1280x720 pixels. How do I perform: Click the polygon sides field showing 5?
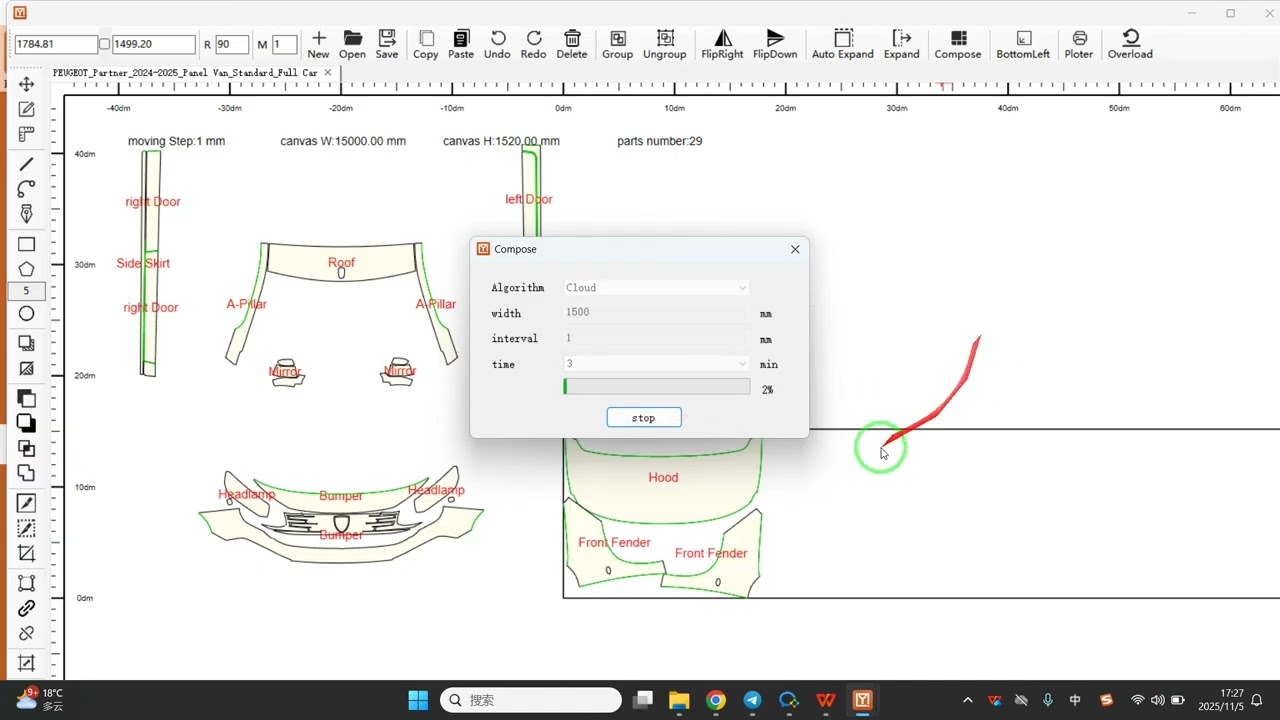click(26, 291)
